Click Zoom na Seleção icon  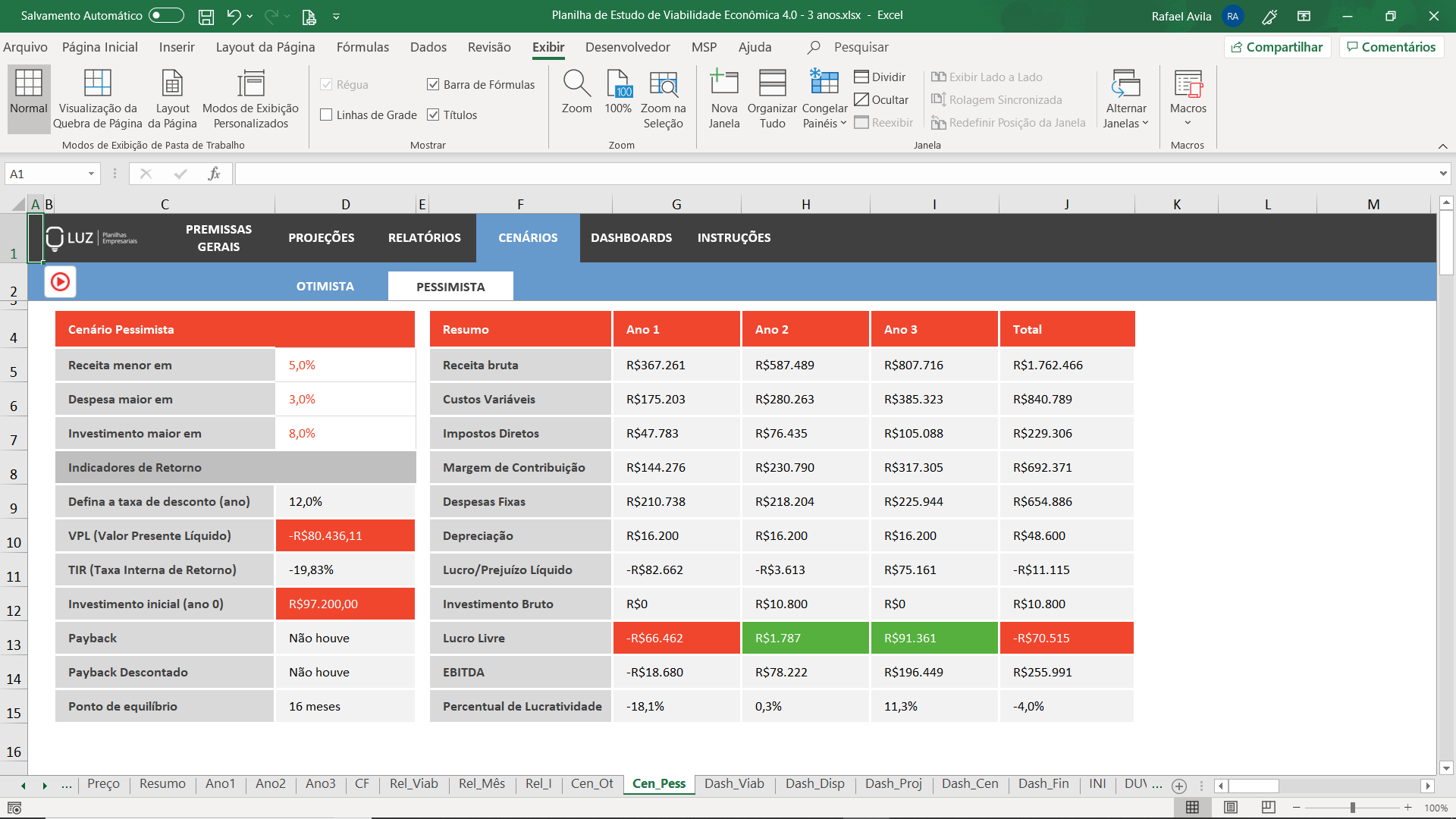pyautogui.click(x=663, y=83)
